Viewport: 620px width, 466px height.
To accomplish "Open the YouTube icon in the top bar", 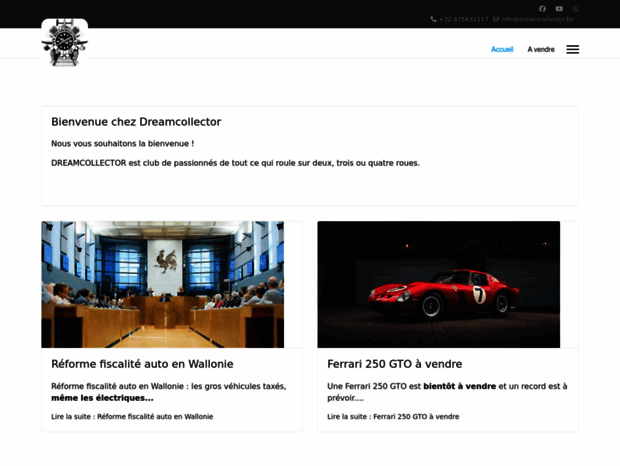I will click(559, 9).
